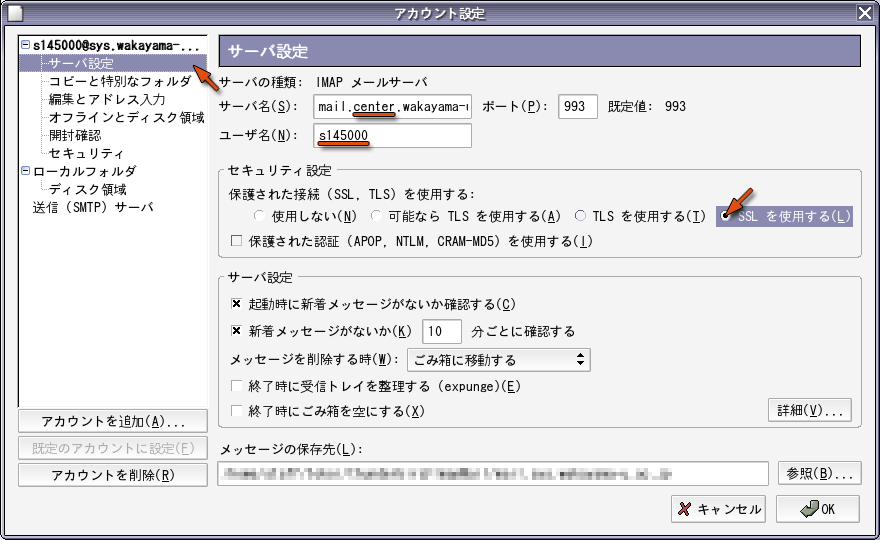
Task: Collapse the s145000@sys.wakayama account tree
Action: (x=25, y=44)
